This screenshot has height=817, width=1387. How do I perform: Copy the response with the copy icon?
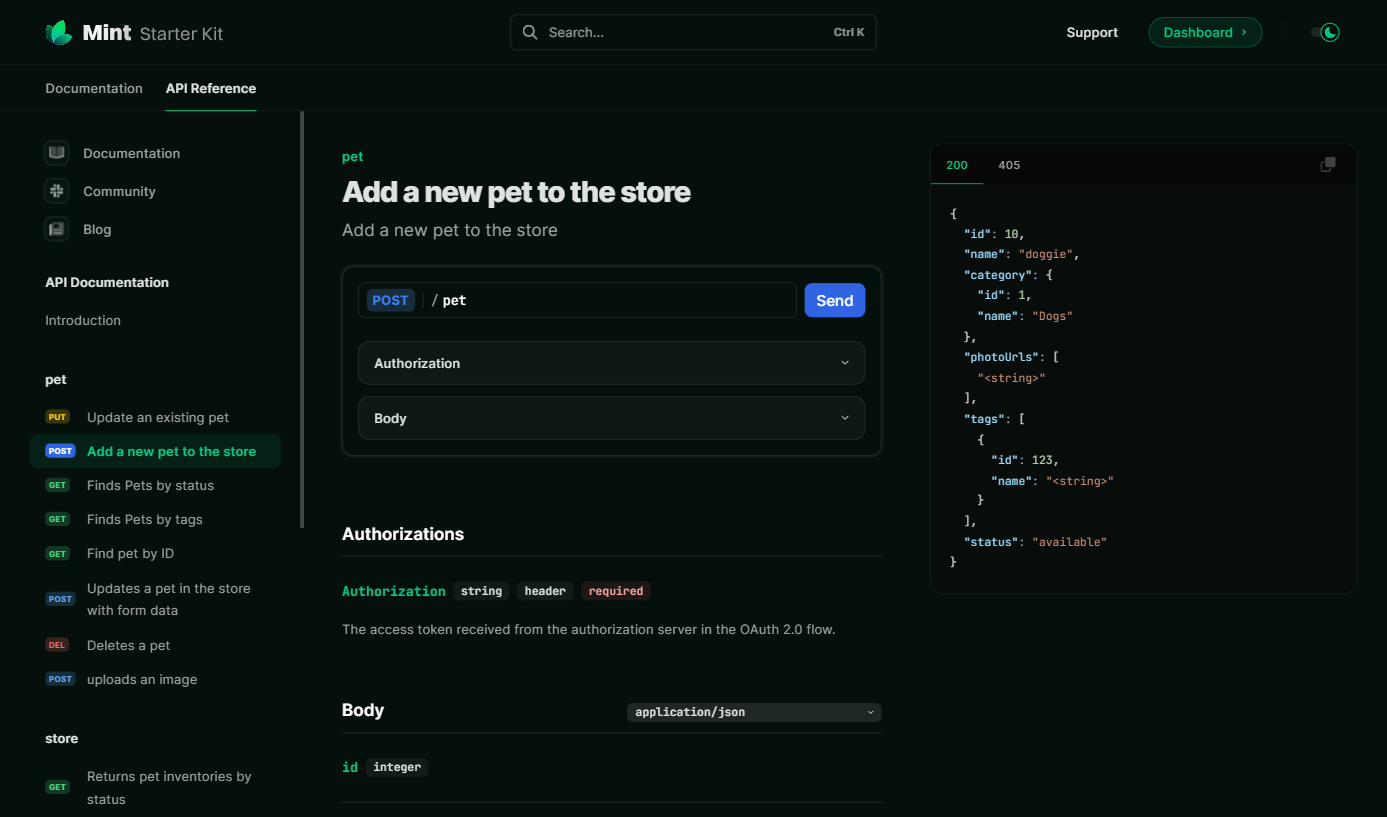(x=1328, y=164)
